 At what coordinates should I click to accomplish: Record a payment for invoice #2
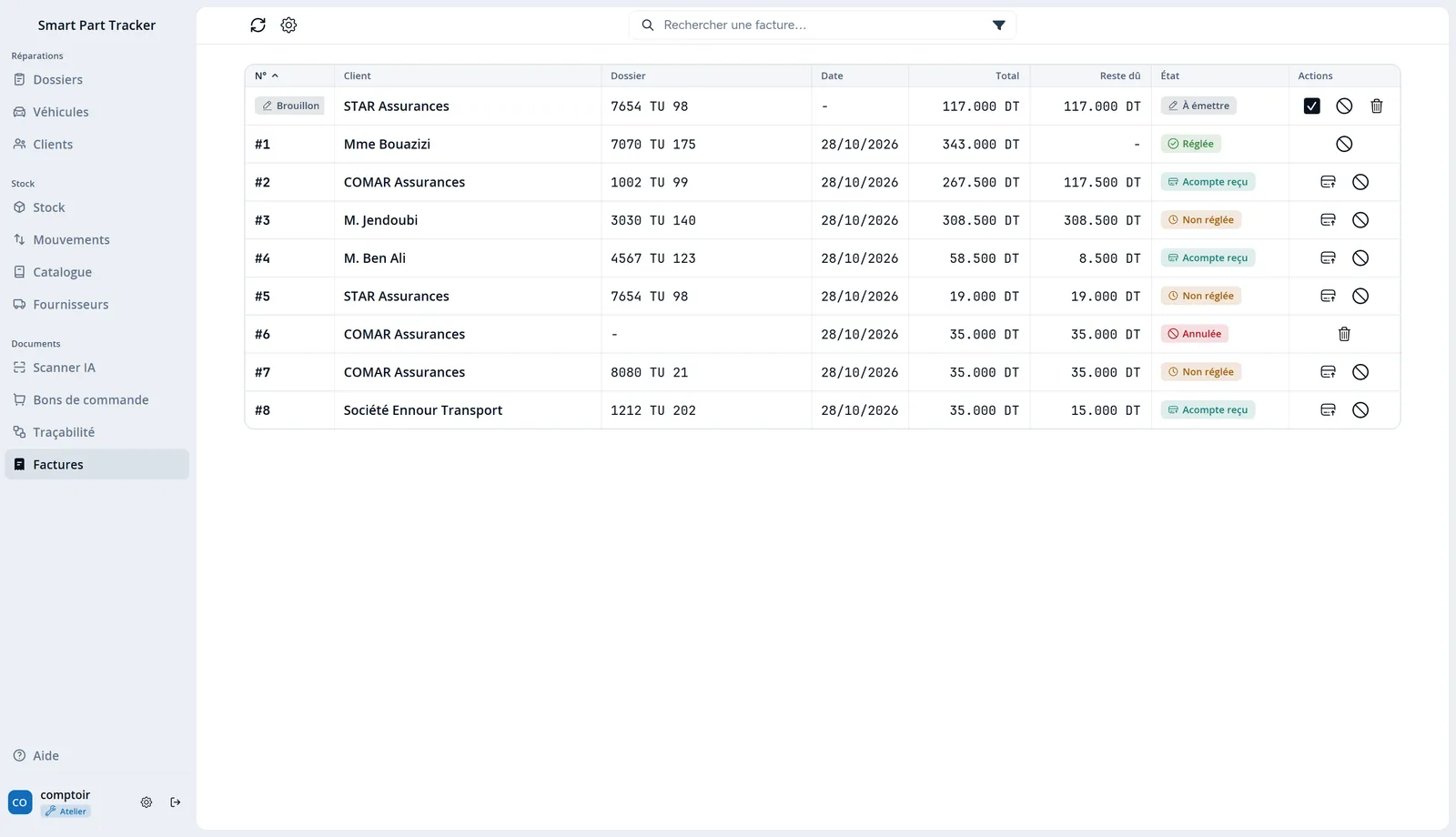coord(1328,182)
